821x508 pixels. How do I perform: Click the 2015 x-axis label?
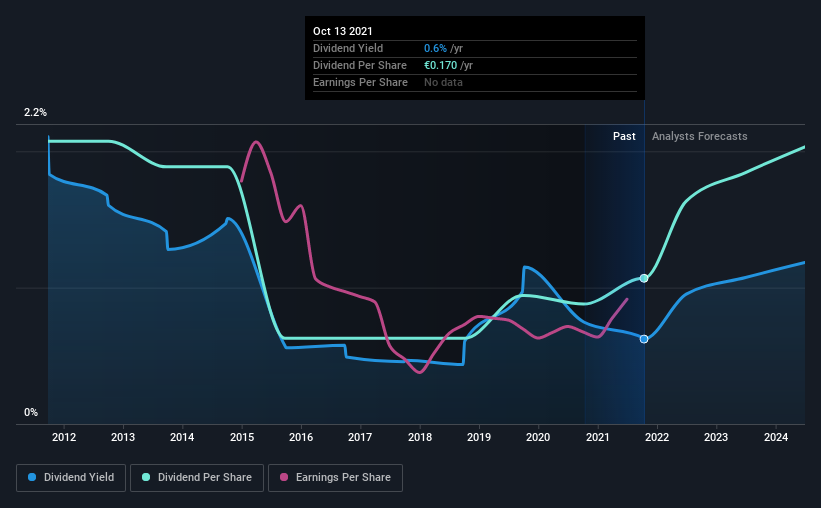(x=242, y=437)
